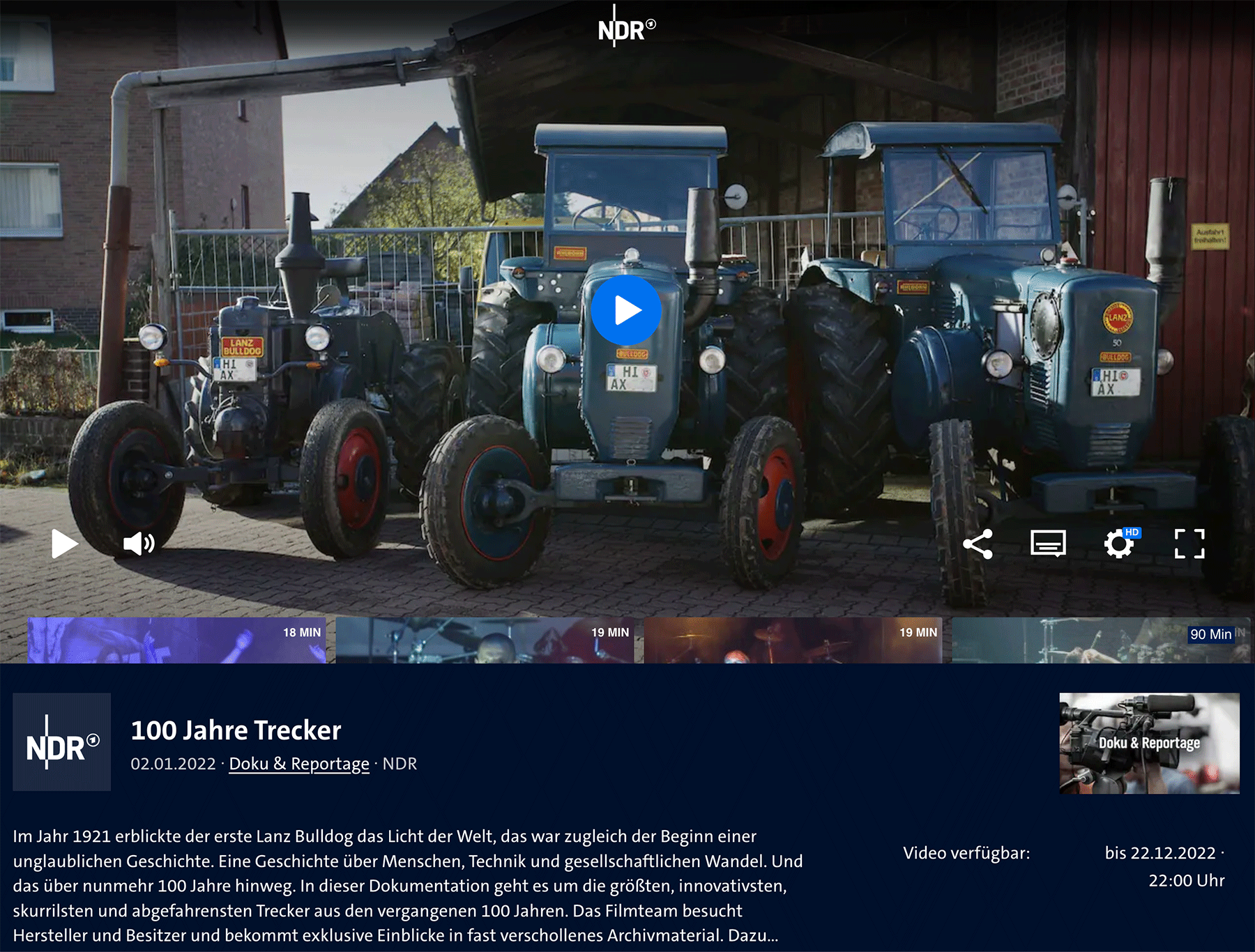
Task: Mute audio with the speaker icon
Action: tap(139, 544)
